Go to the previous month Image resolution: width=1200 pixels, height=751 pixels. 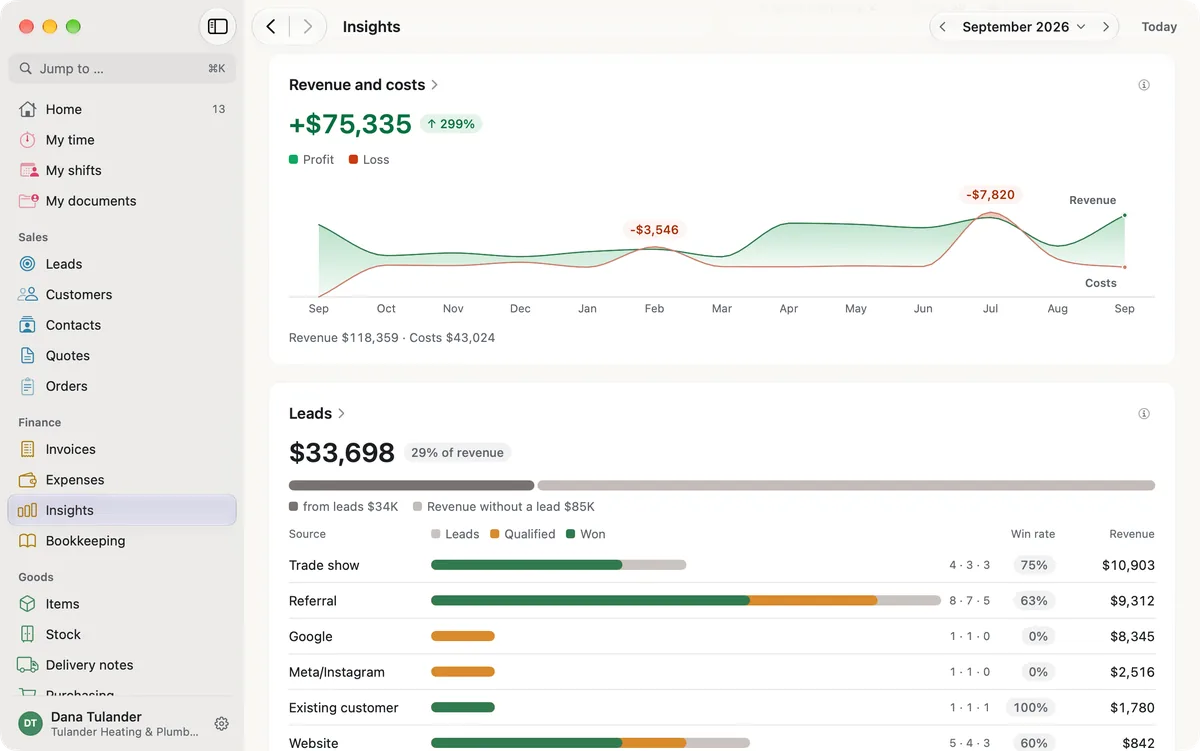[x=942, y=27]
